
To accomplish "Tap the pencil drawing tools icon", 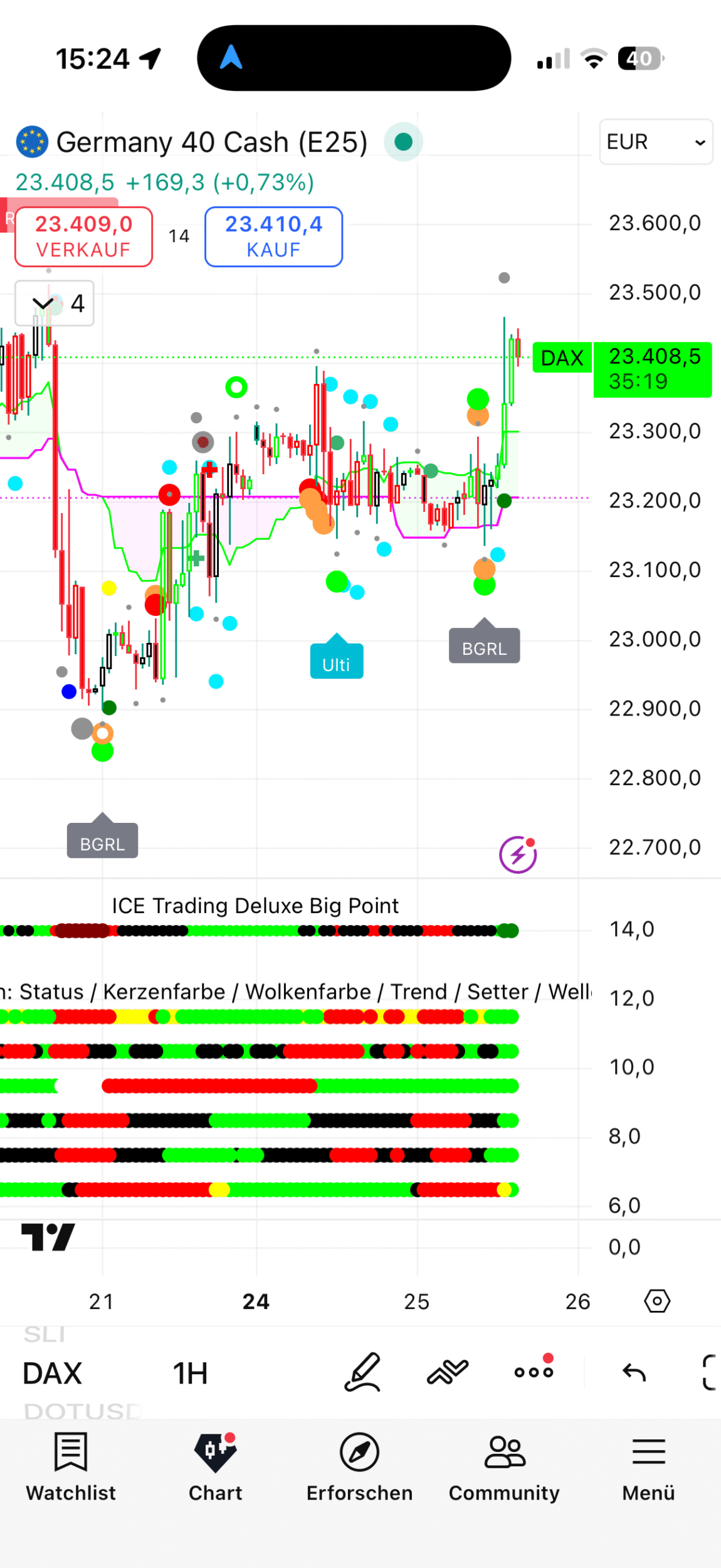I will (362, 1372).
